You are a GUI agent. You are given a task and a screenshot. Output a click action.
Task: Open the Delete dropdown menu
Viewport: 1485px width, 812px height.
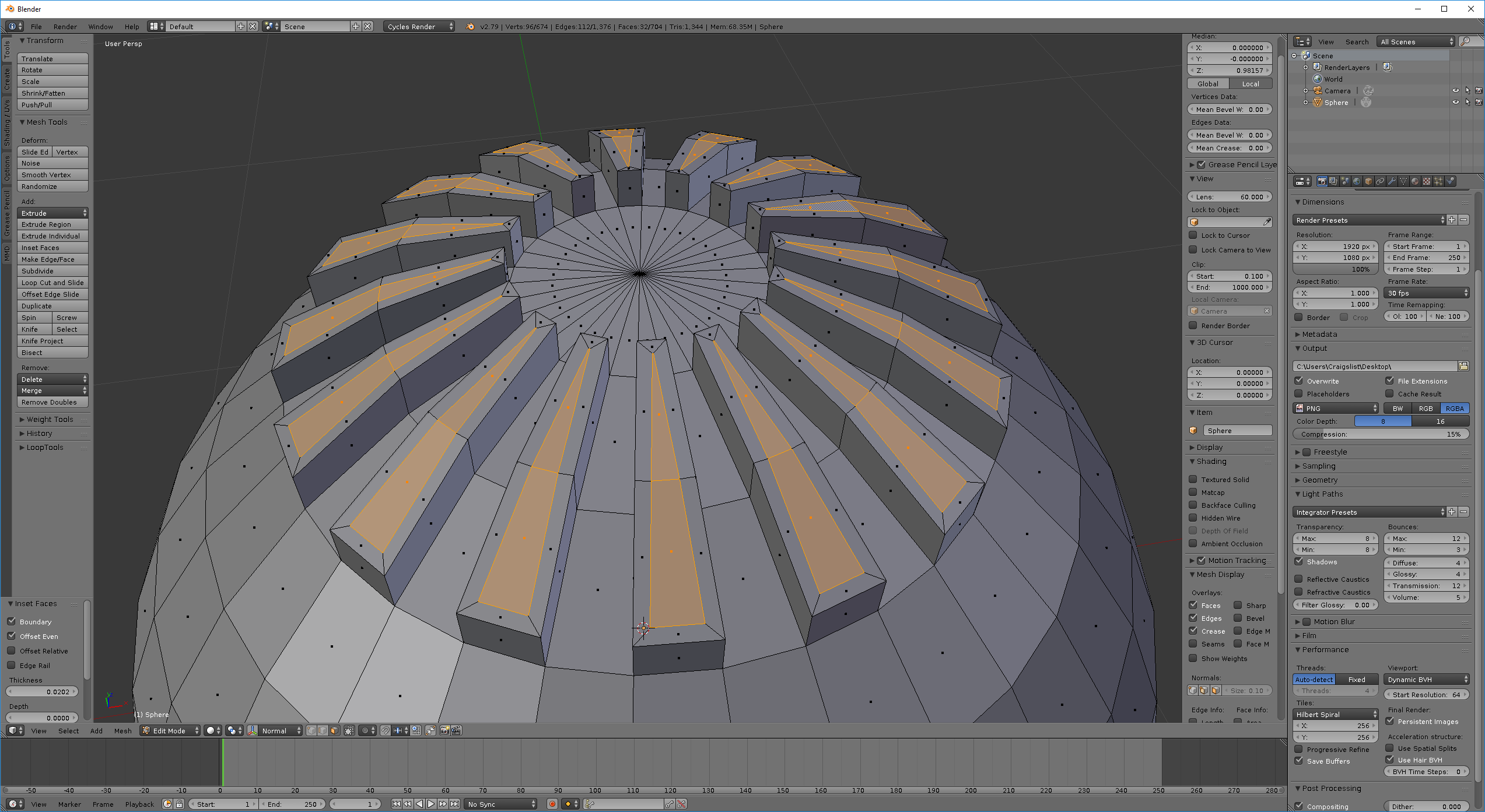click(52, 379)
